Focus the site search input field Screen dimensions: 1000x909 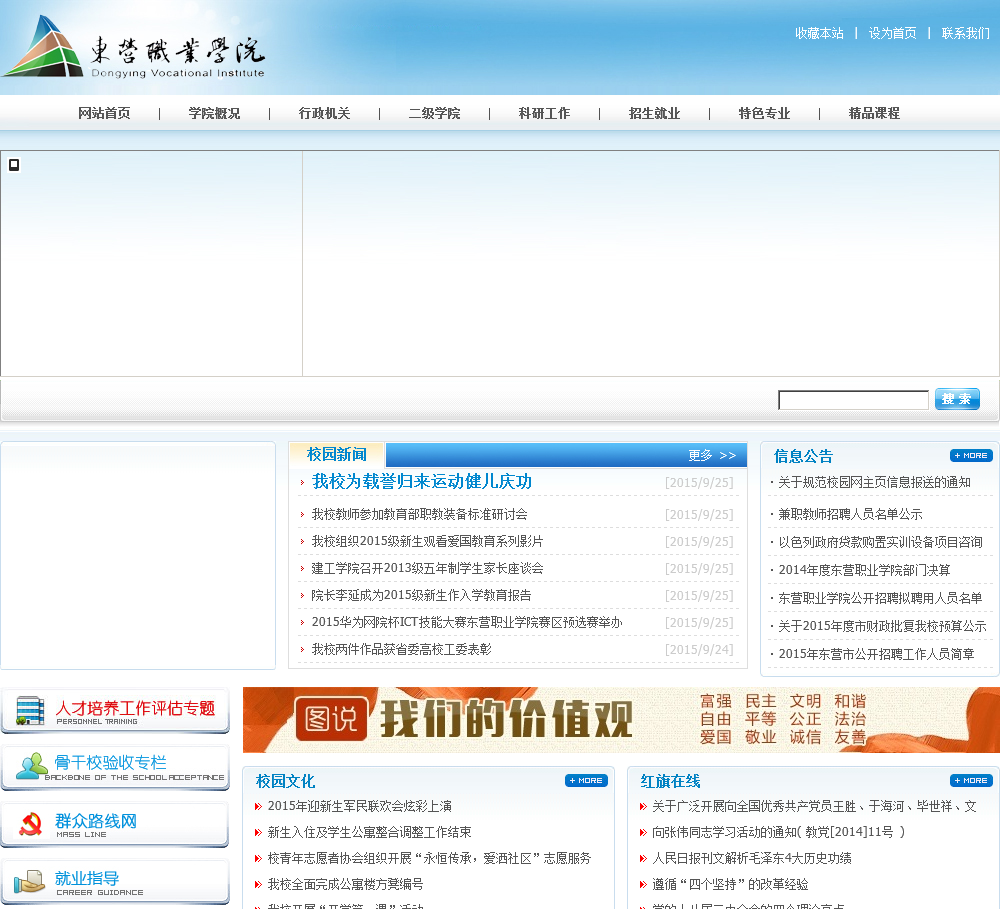click(853, 400)
